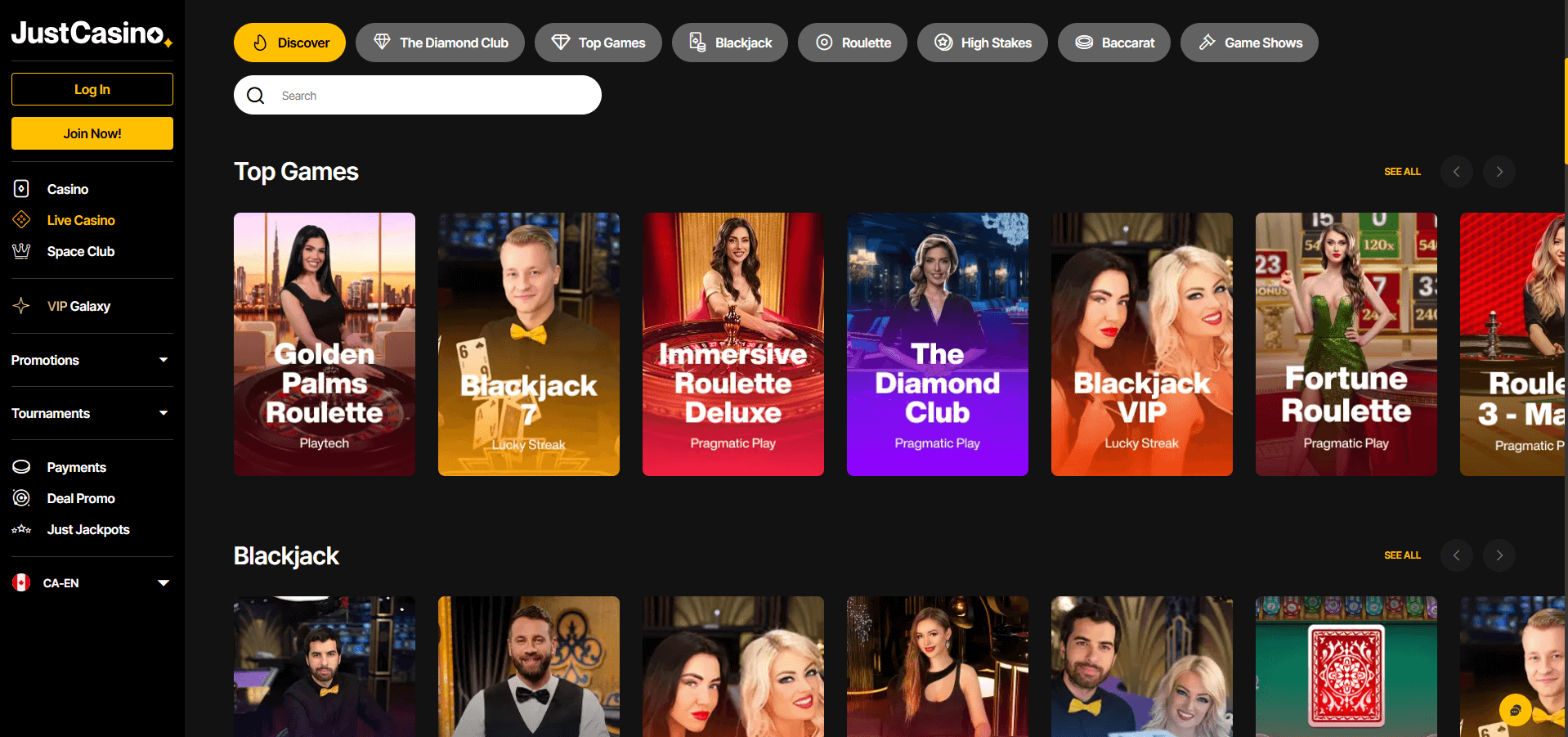Open VIP Galaxy in the sidebar
Image resolution: width=1568 pixels, height=737 pixels.
(x=78, y=306)
